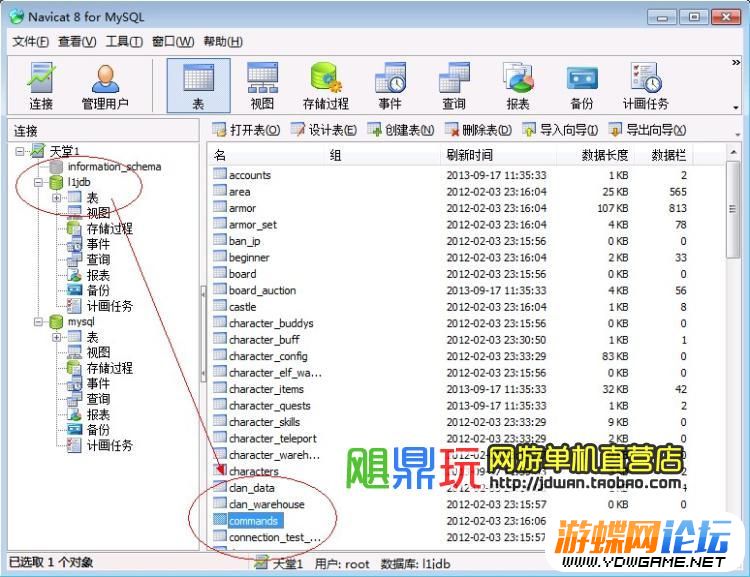Open the 文件 menu
This screenshot has height=577, width=750.
(x=30, y=42)
